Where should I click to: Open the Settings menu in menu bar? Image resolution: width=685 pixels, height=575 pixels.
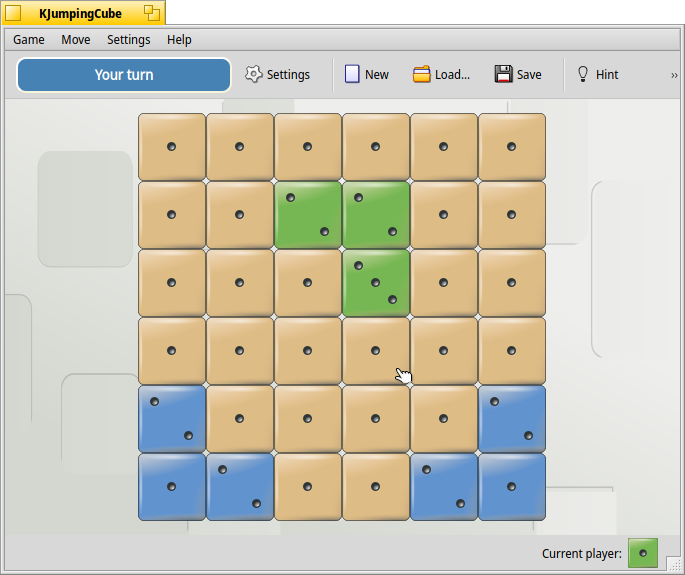[128, 40]
